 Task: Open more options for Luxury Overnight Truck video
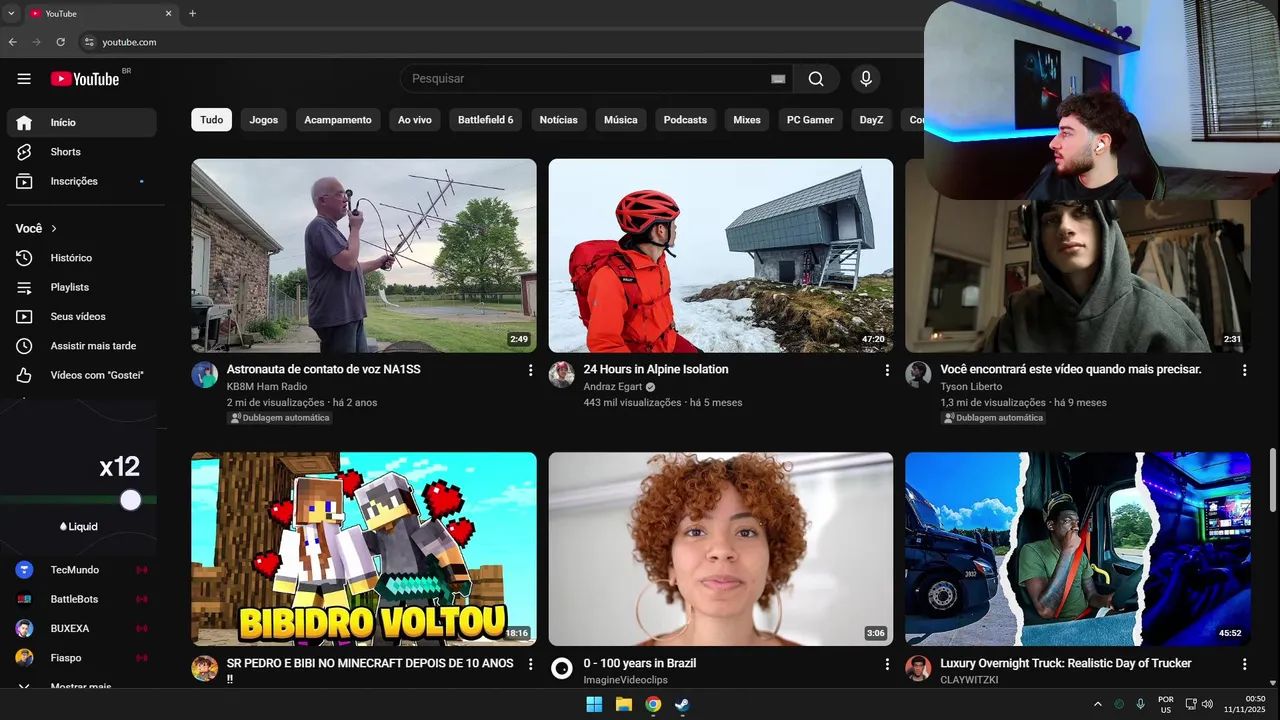pos(1244,664)
